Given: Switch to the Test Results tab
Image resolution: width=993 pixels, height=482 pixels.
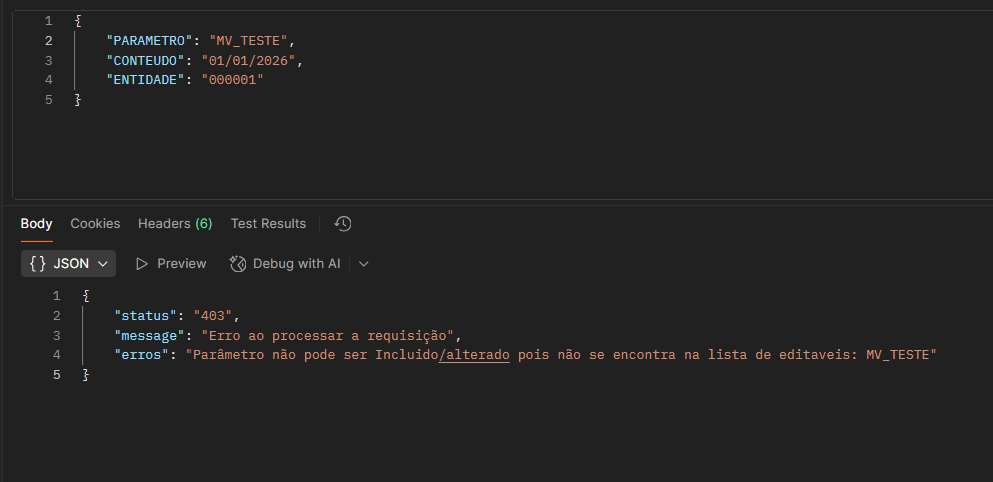Looking at the screenshot, I should [268, 224].
